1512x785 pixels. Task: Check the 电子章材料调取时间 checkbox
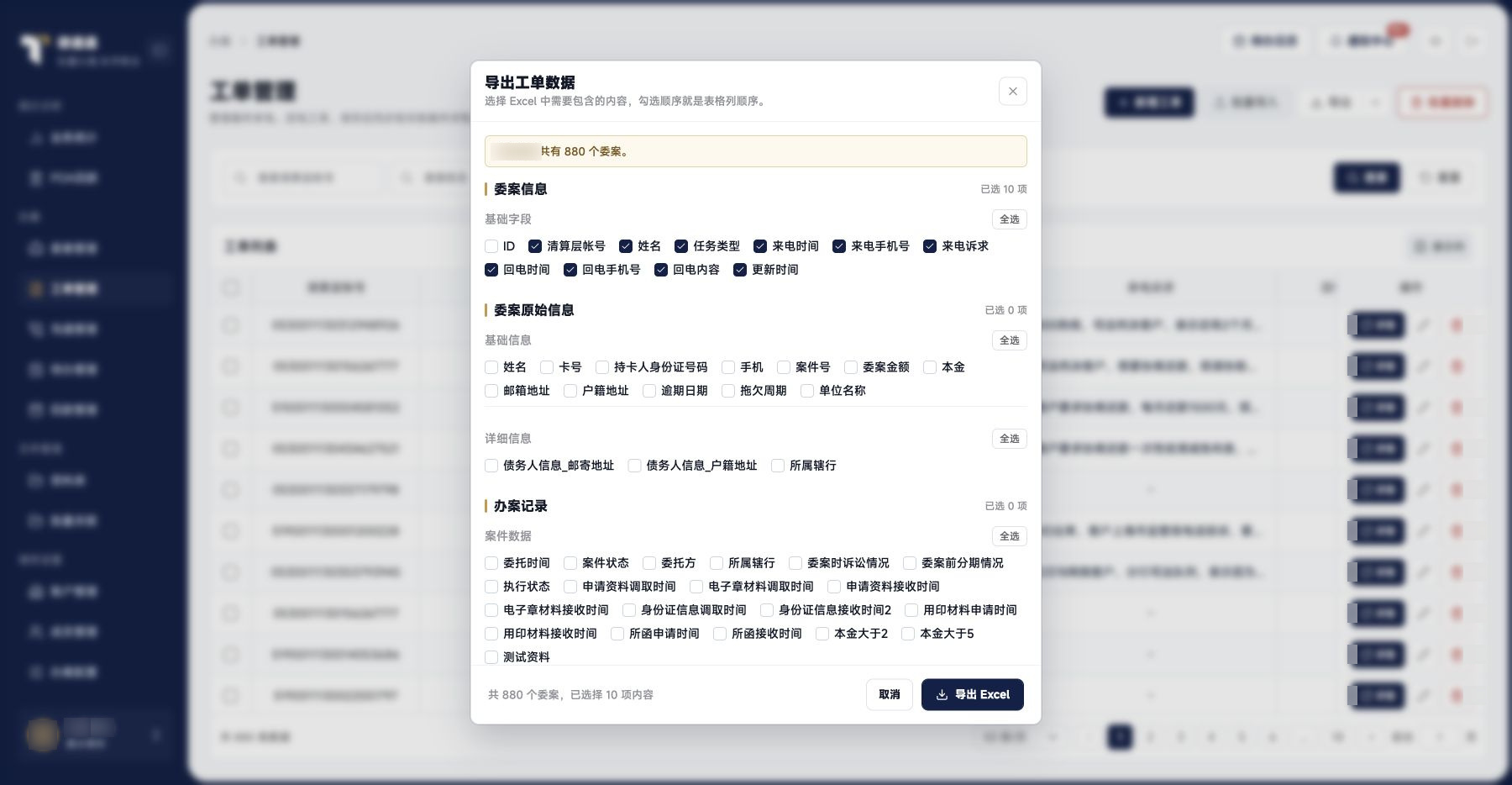tap(696, 587)
